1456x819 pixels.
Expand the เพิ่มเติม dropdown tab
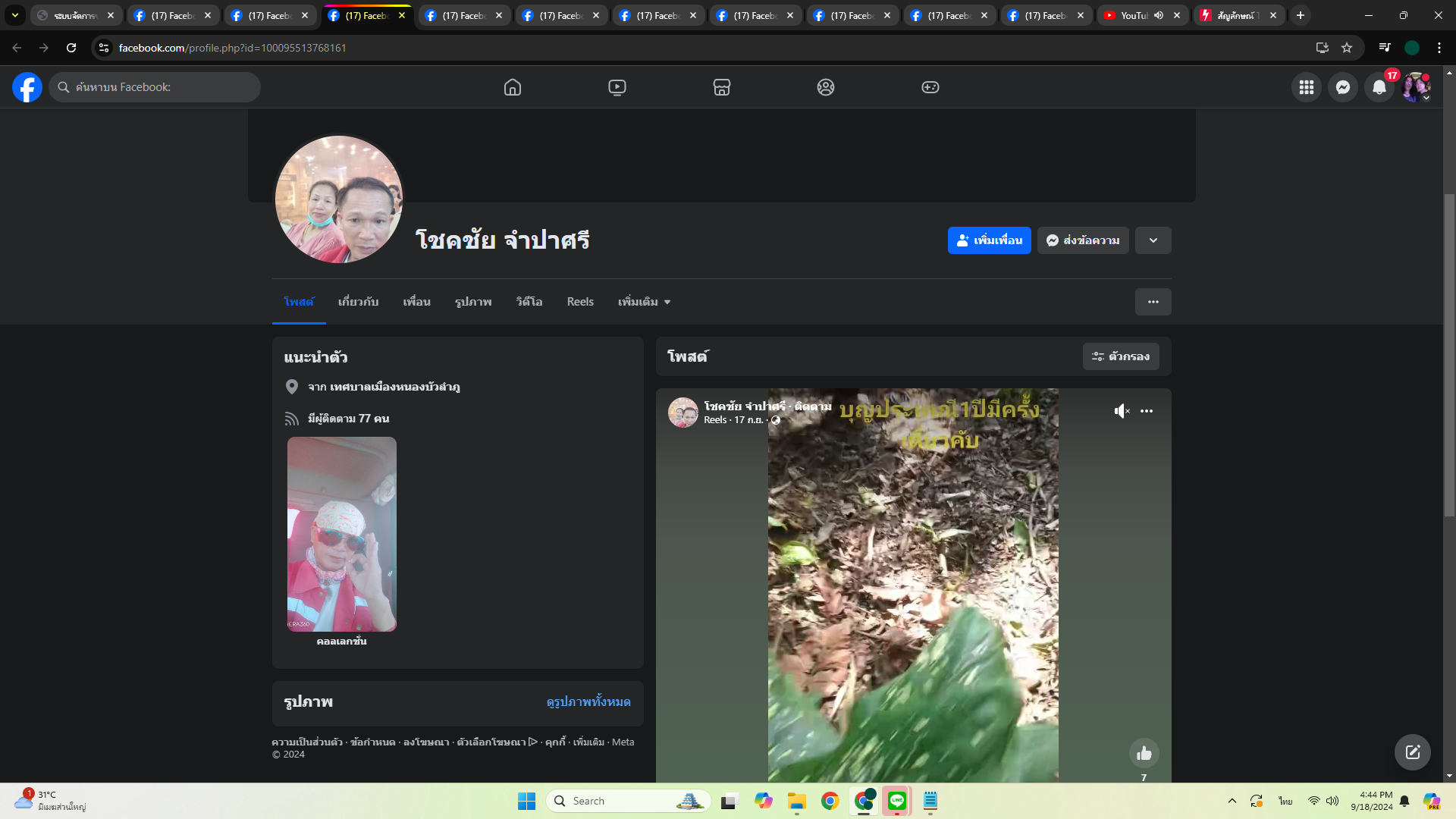[644, 302]
